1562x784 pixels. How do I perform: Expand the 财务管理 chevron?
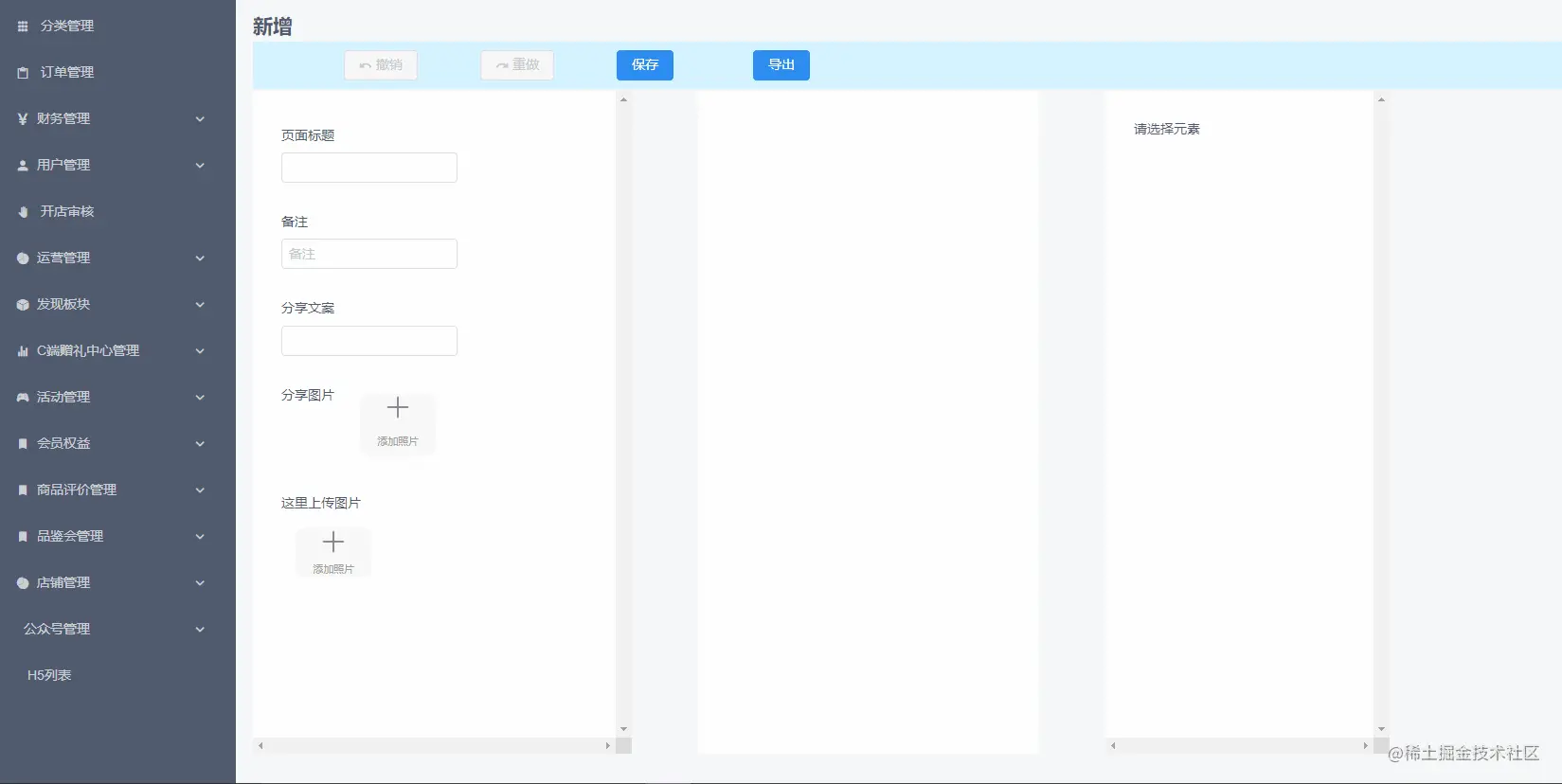[x=200, y=119]
